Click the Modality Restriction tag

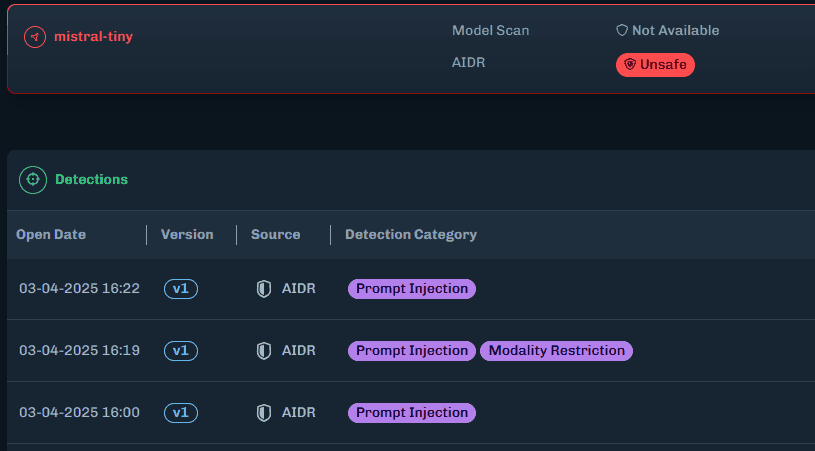click(556, 351)
